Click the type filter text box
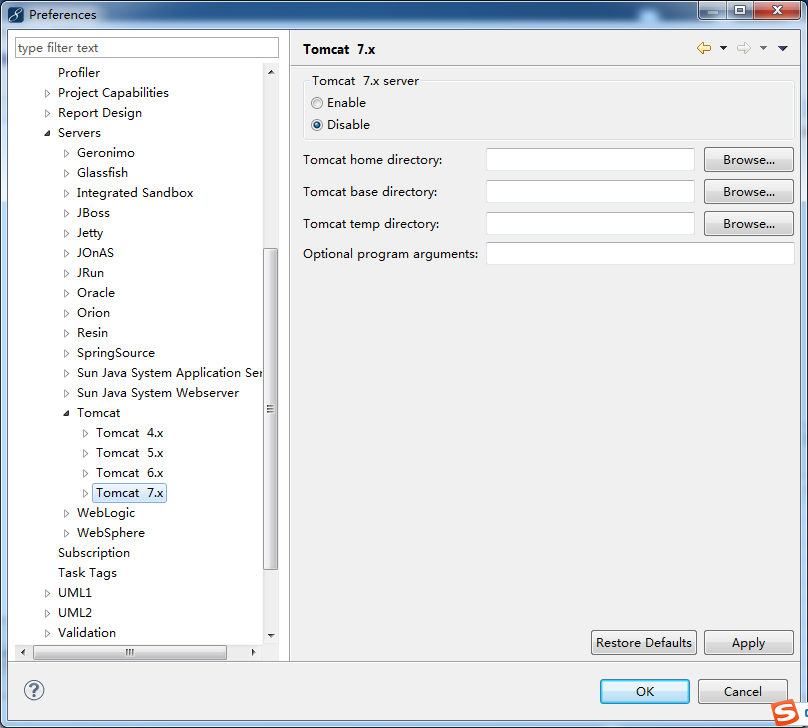Viewport: 808px width, 728px height. [x=147, y=47]
